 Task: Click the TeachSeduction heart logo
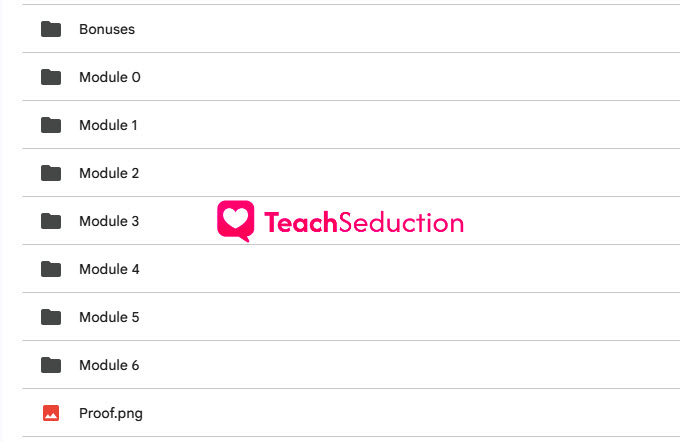(235, 221)
